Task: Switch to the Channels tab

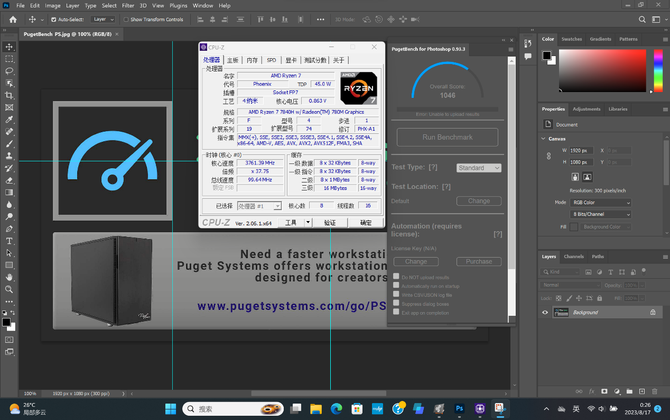Action: tap(573, 256)
